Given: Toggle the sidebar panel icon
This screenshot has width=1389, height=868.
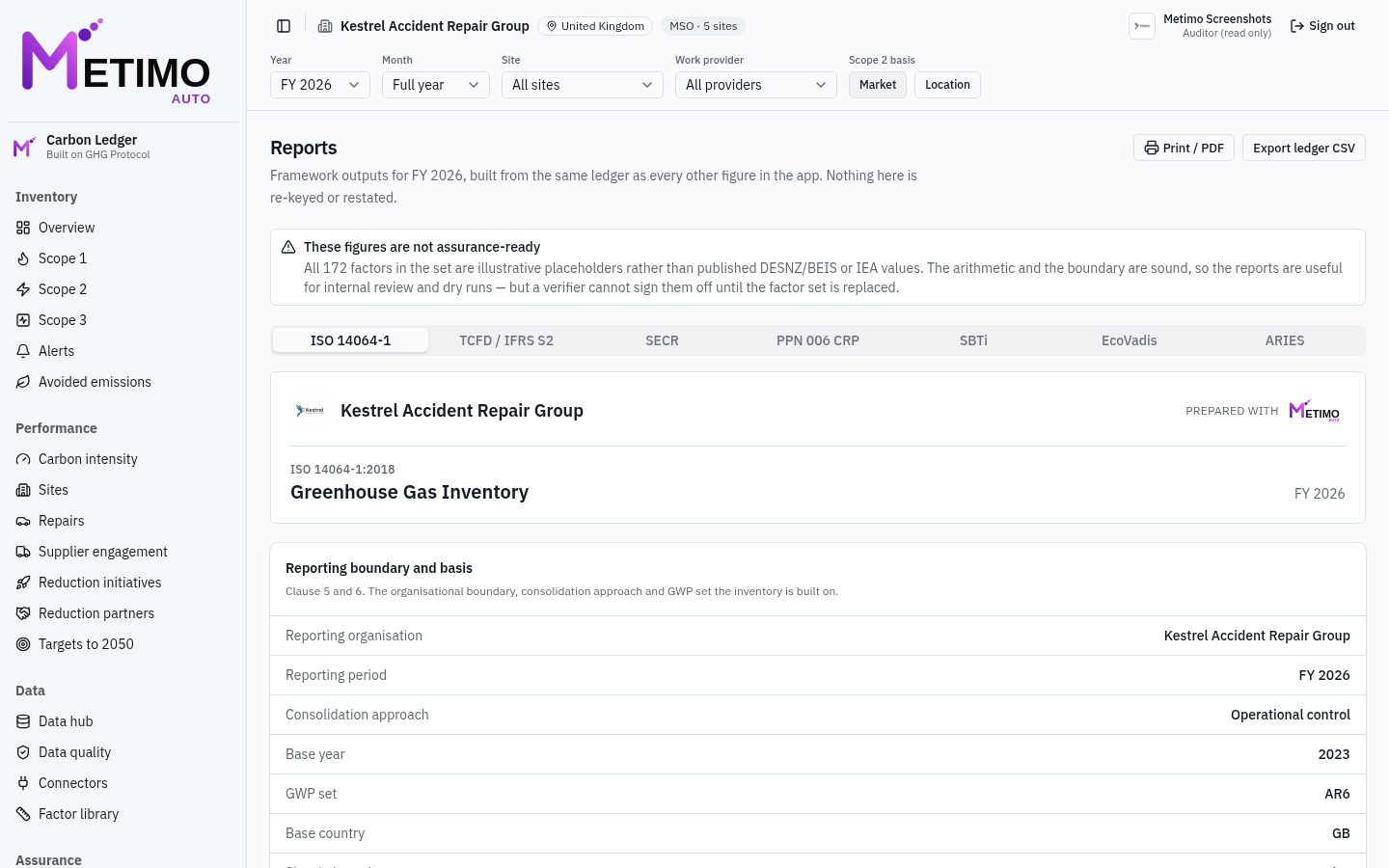Looking at the screenshot, I should click(284, 26).
